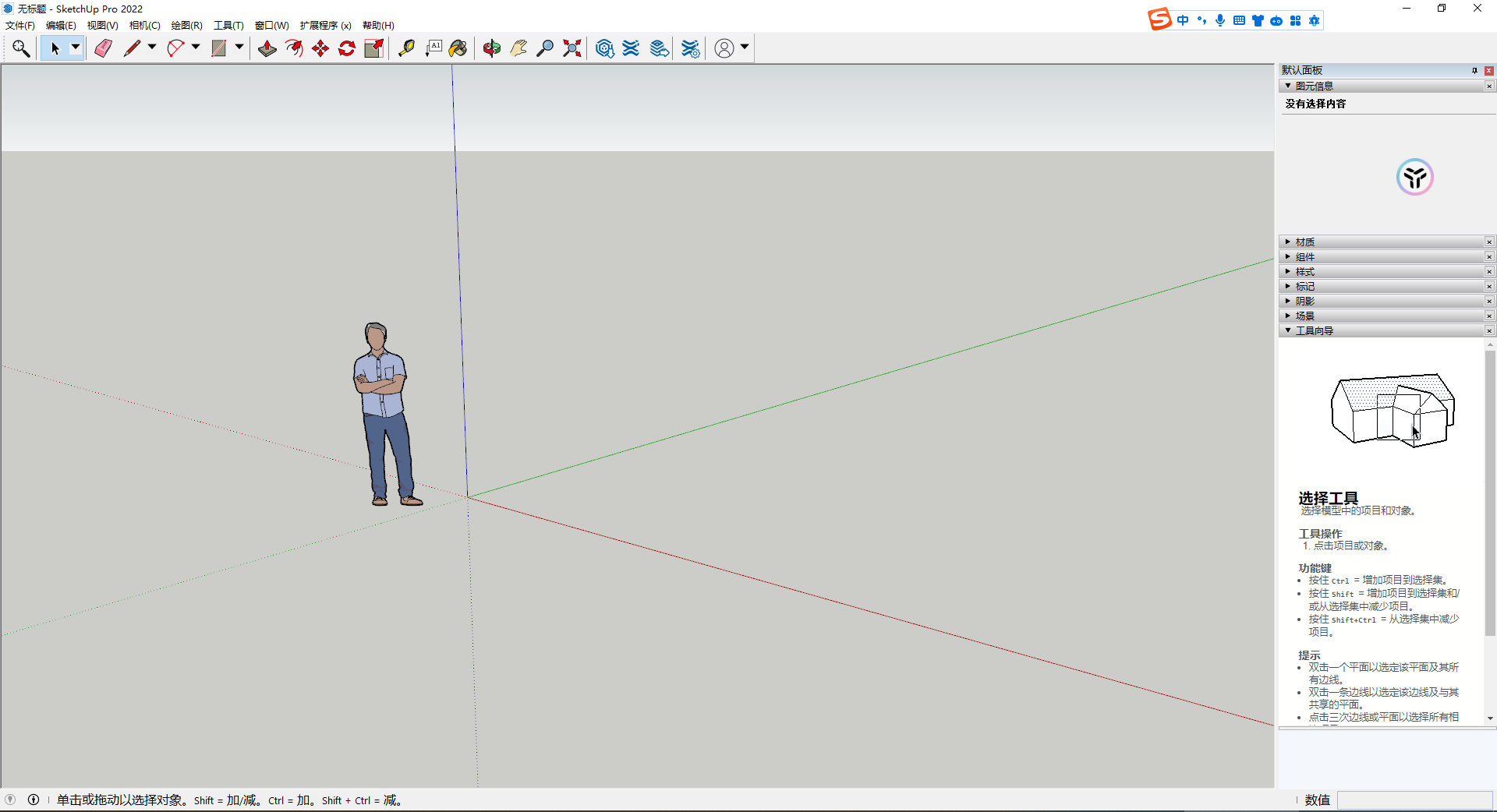The image size is (1497, 812).
Task: Activate the Orbit camera tool
Action: (x=491, y=48)
